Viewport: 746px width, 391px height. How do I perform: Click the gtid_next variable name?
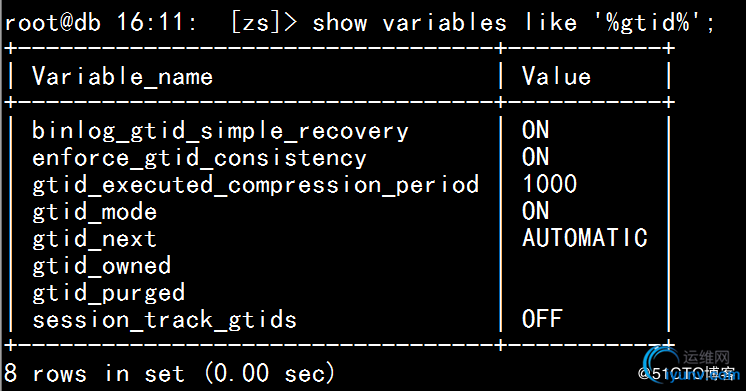point(94,239)
